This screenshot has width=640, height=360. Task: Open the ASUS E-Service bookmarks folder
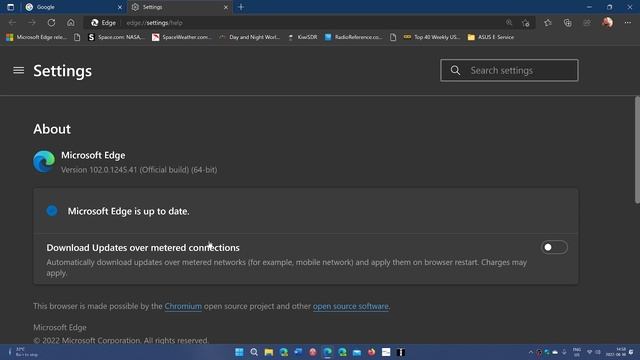pyautogui.click(x=491, y=37)
